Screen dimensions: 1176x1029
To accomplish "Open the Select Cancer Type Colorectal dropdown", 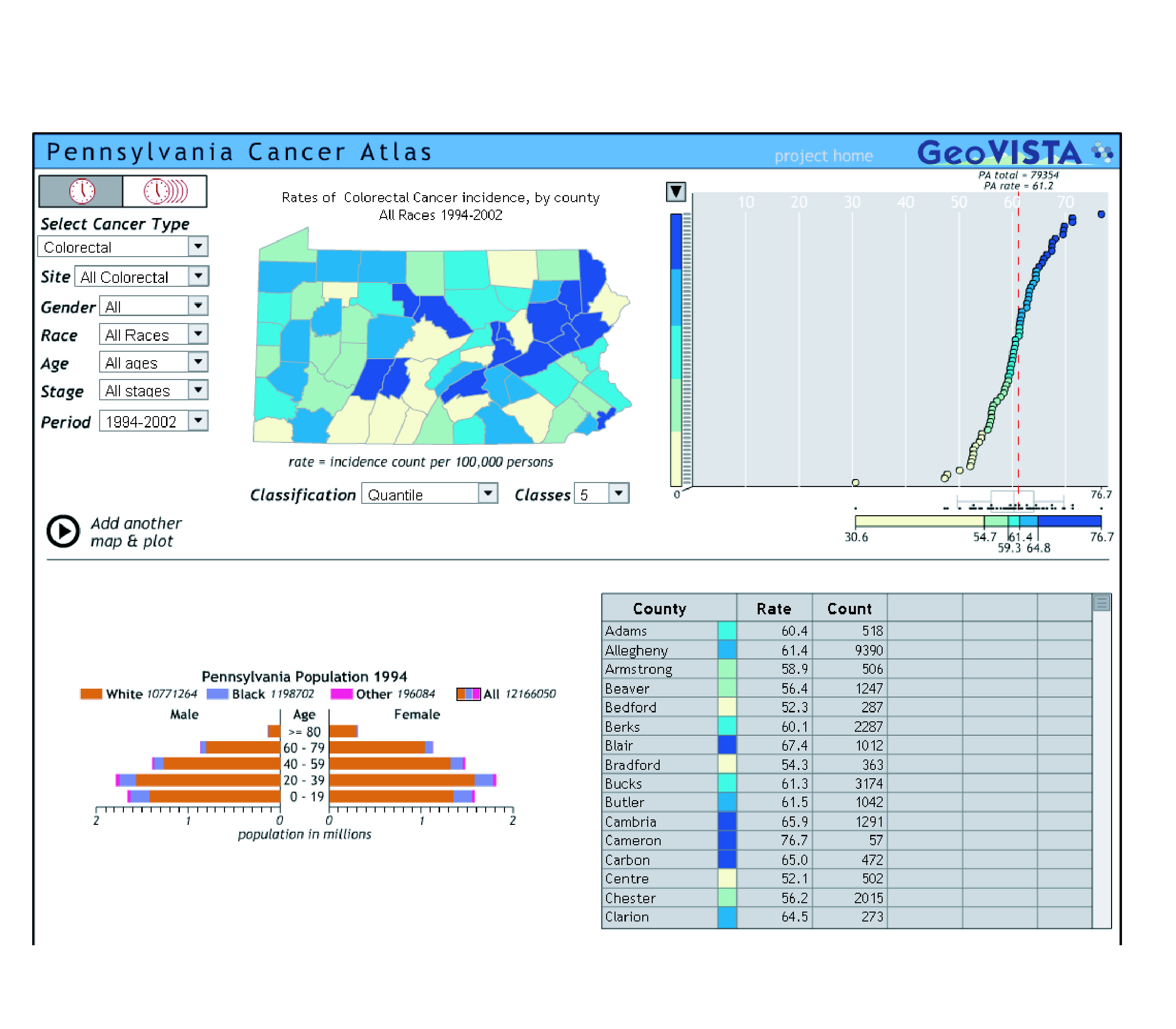I will click(123, 247).
